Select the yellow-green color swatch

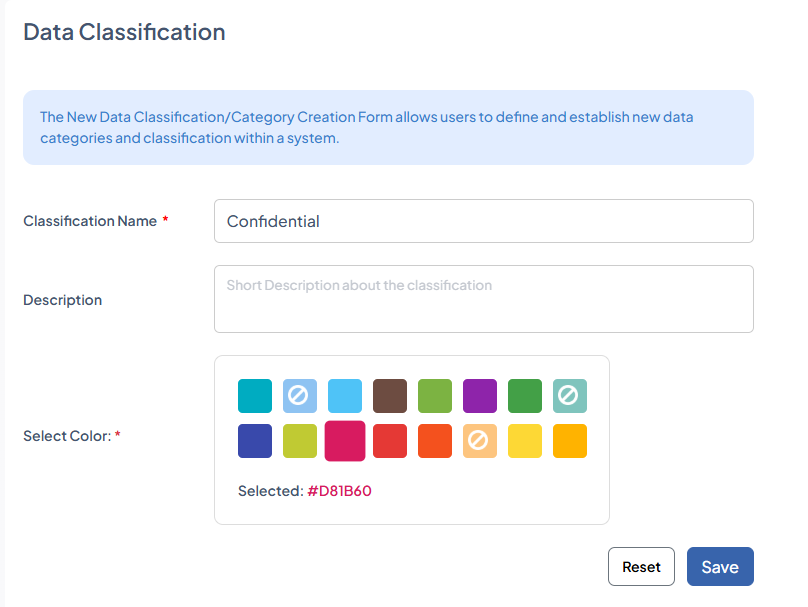pyautogui.click(x=300, y=441)
